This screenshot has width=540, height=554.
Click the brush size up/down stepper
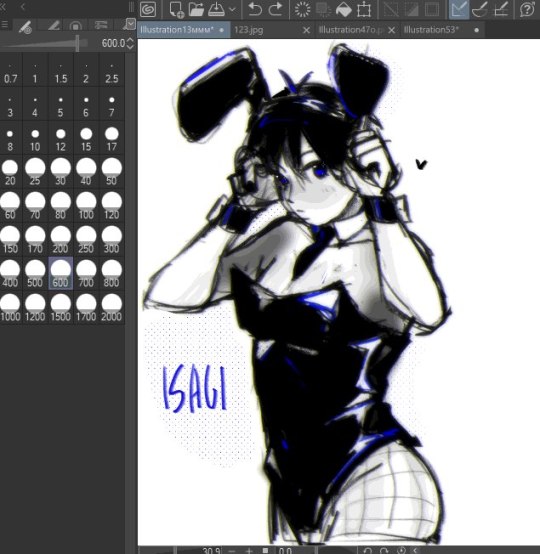click(x=130, y=43)
